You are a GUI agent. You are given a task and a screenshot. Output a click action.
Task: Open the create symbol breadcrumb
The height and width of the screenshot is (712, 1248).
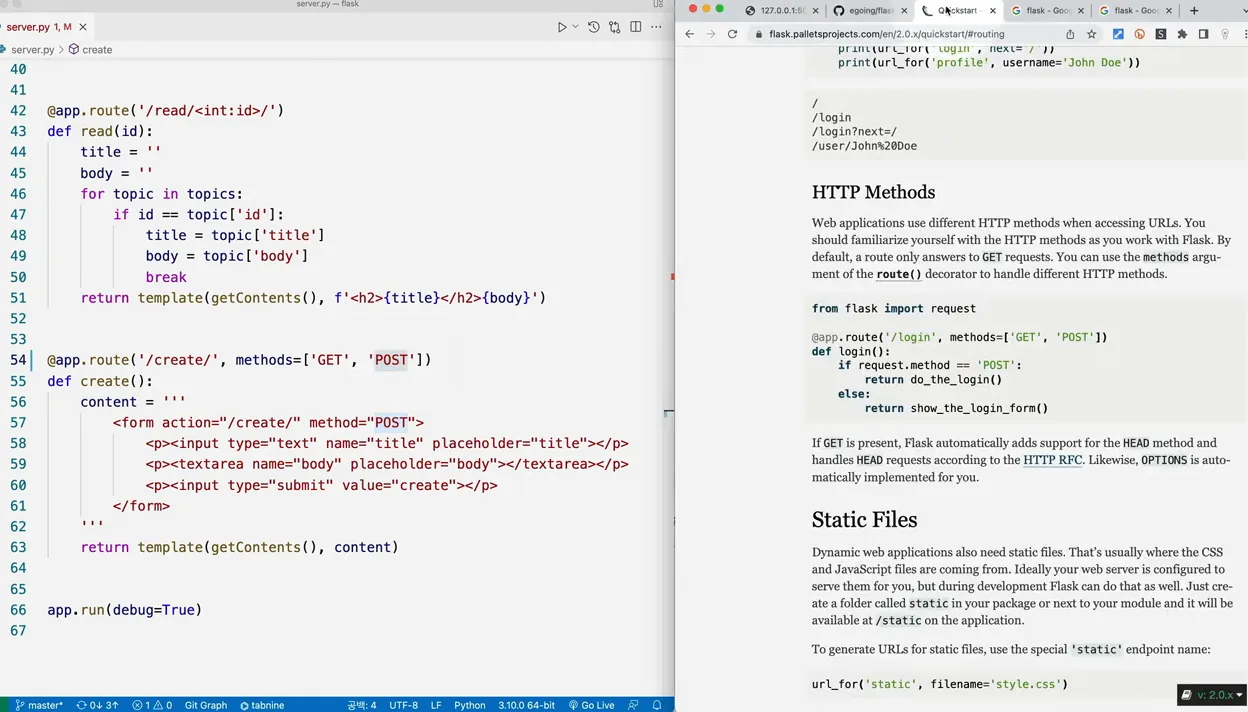coord(90,49)
